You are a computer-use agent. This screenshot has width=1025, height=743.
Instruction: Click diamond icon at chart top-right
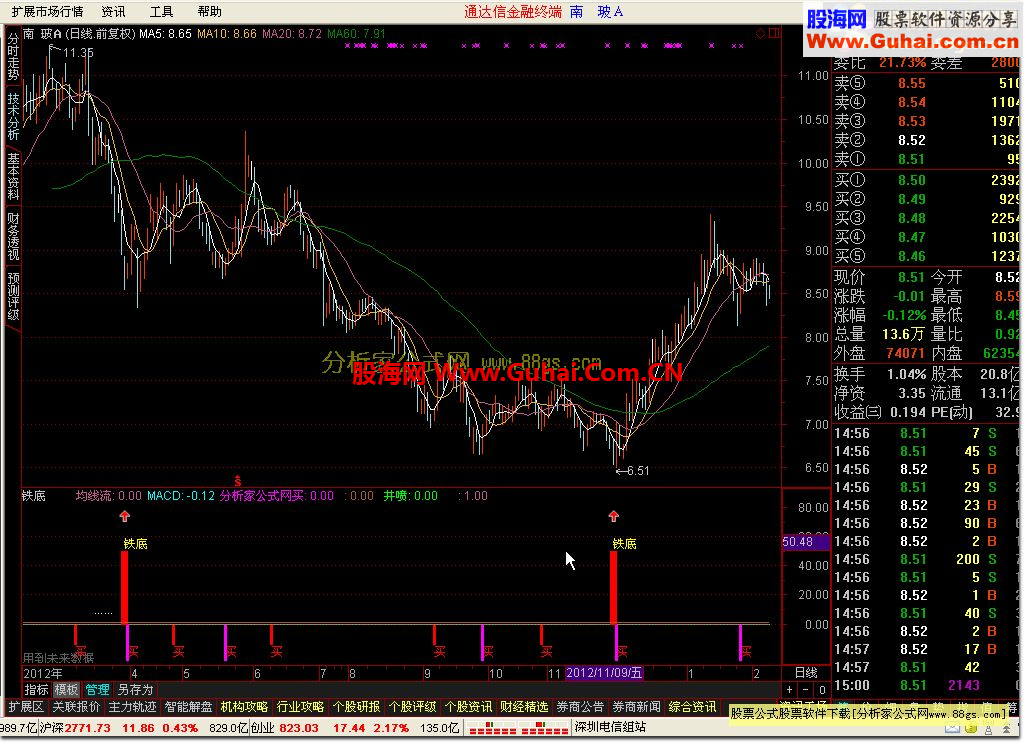pos(760,33)
